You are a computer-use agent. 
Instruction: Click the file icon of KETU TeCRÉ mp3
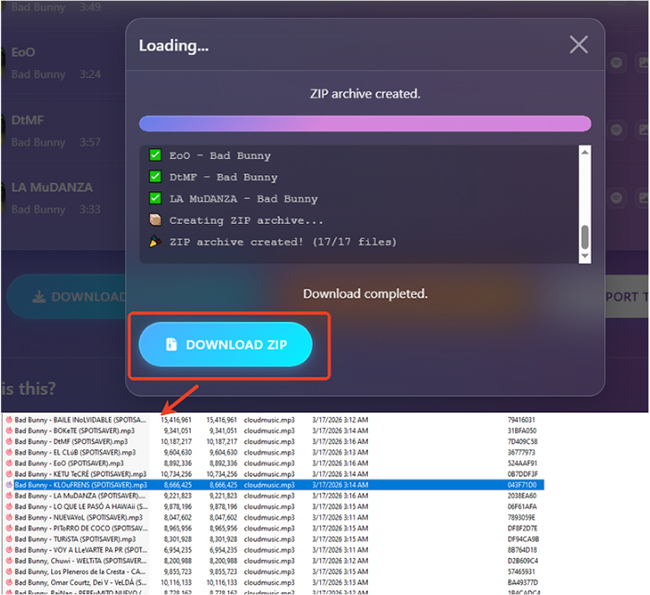[x=9, y=474]
